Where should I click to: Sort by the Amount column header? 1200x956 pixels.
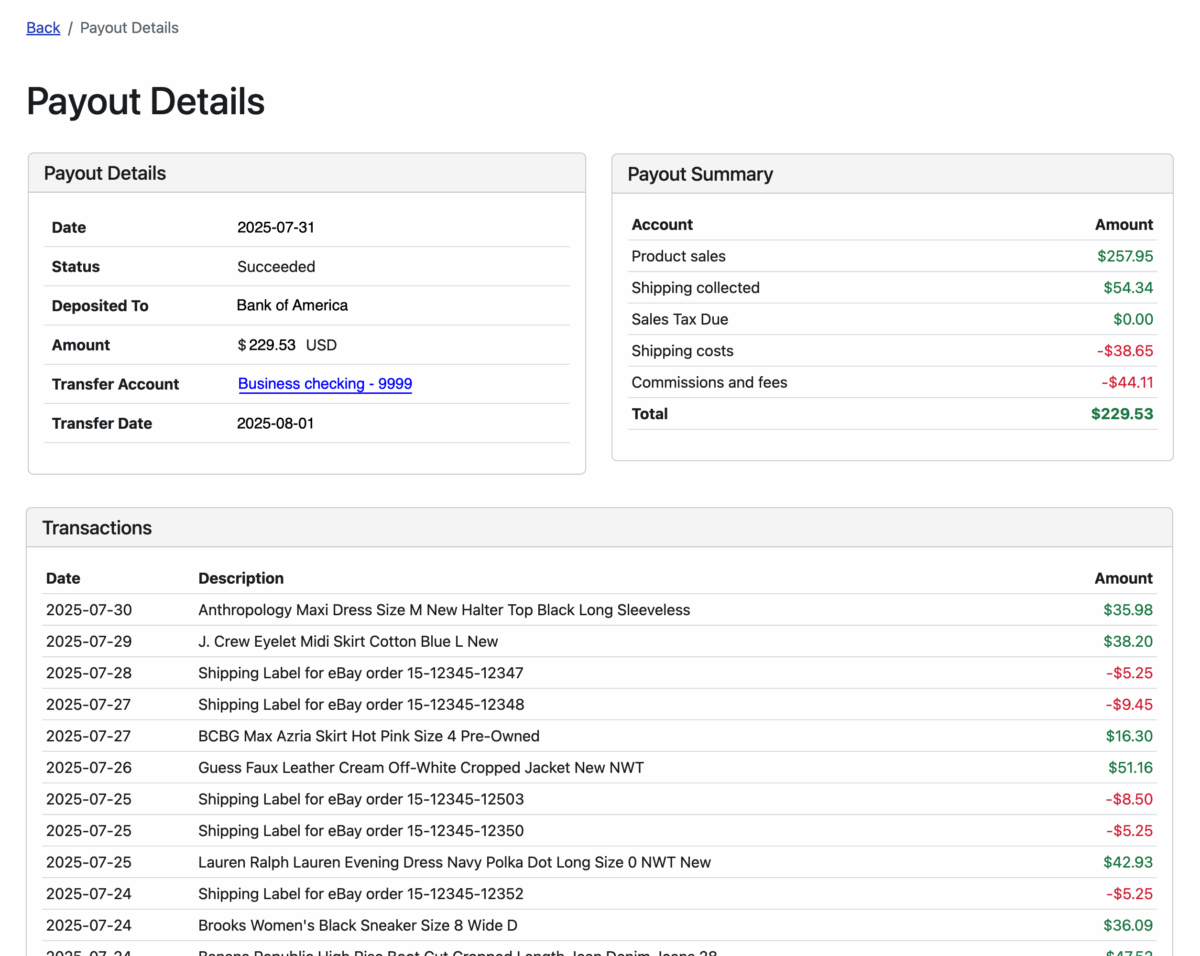point(1124,578)
